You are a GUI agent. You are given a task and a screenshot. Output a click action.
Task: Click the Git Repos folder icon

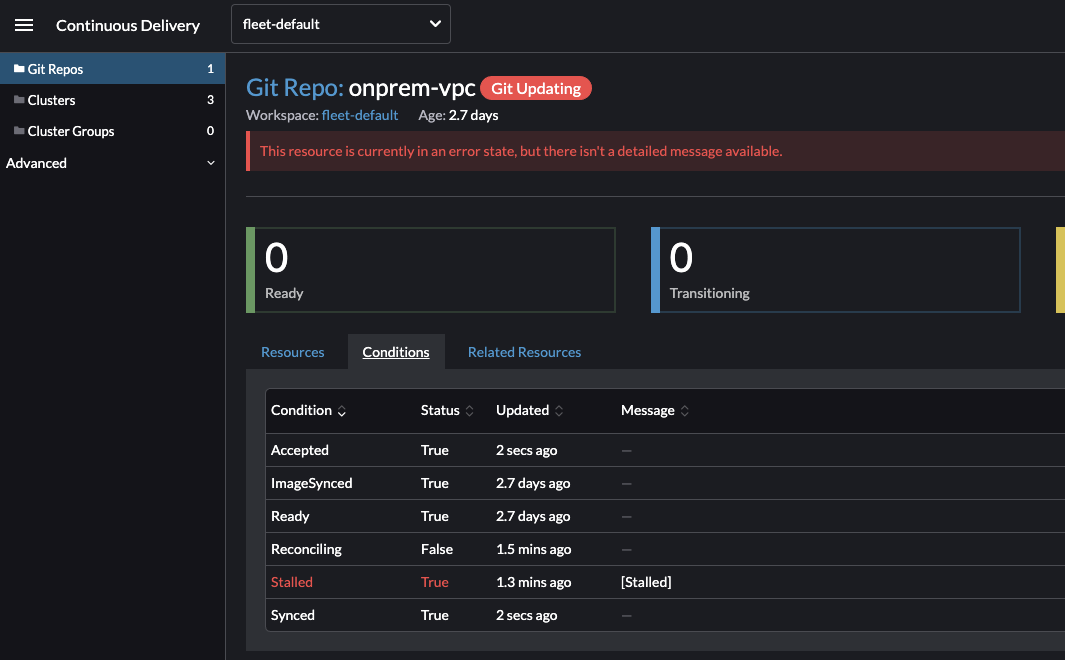(17, 68)
